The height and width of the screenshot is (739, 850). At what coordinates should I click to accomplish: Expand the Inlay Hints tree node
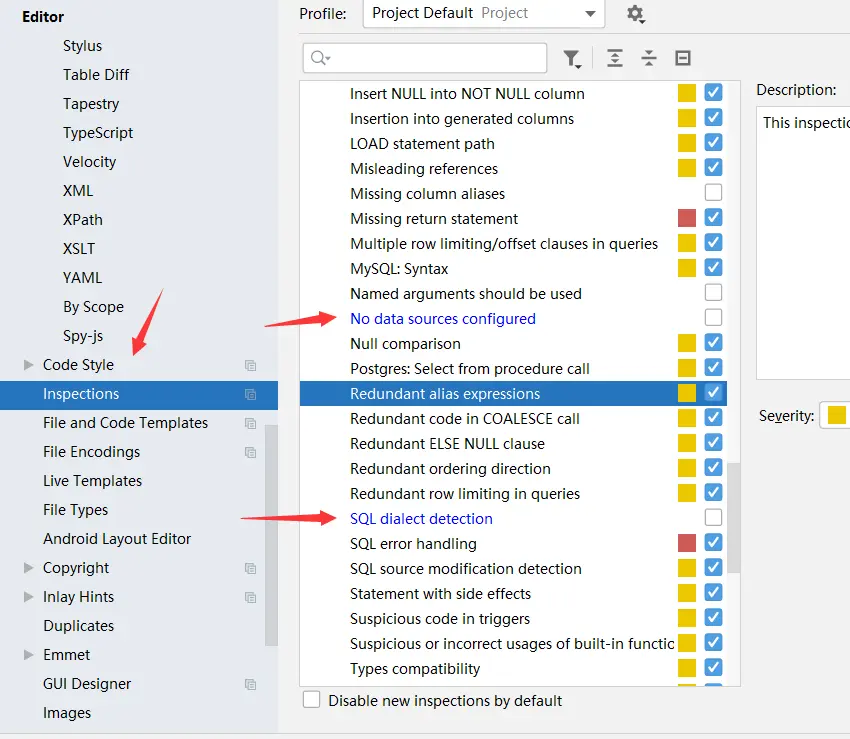pyautogui.click(x=29, y=598)
